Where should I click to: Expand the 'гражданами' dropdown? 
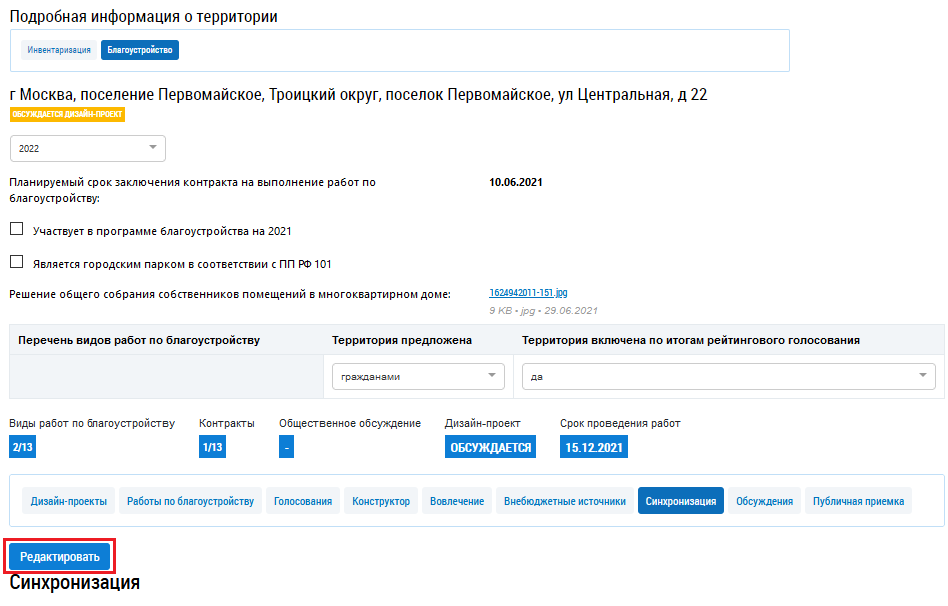coord(418,376)
